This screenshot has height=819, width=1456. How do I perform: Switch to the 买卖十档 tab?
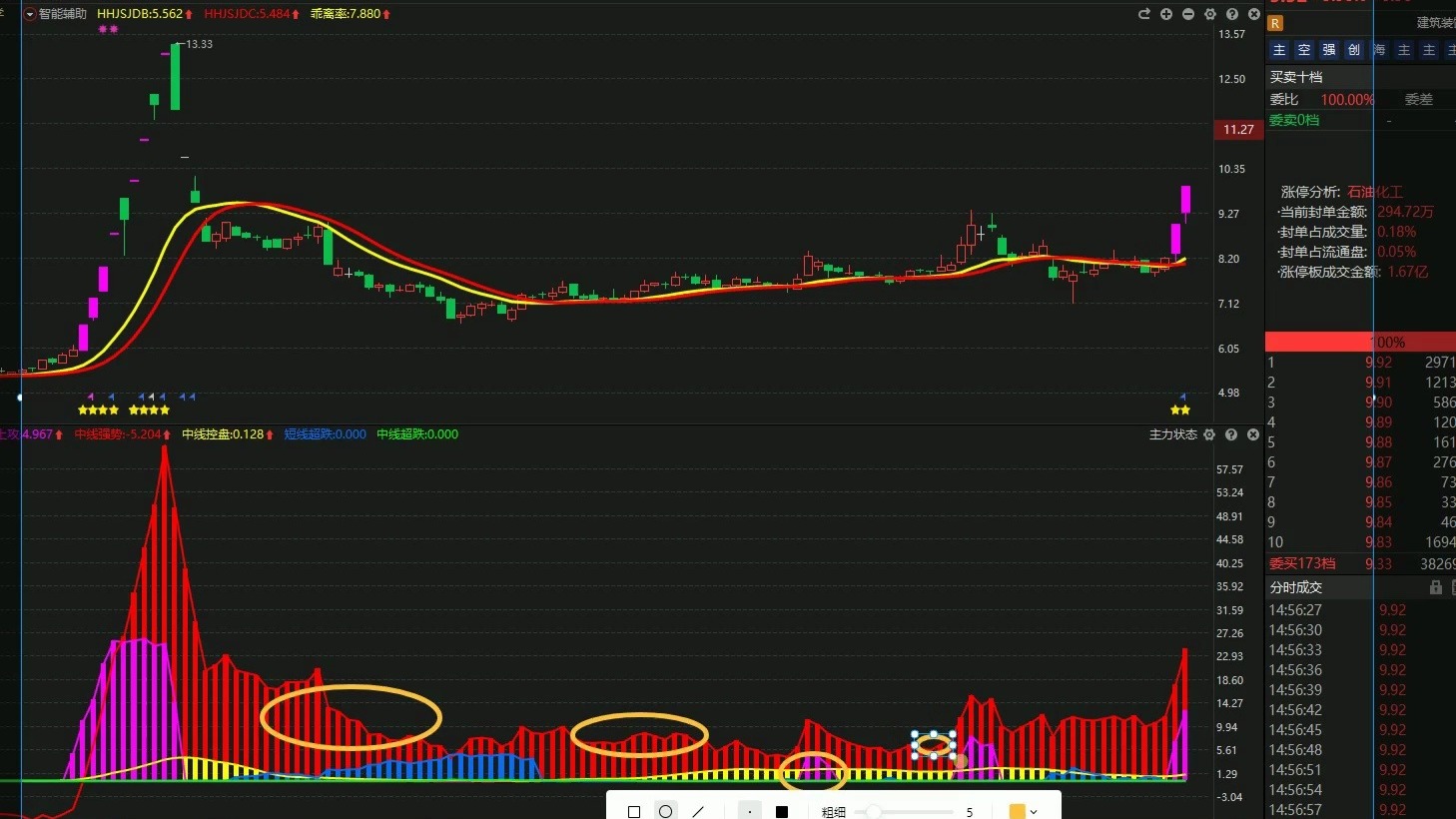[1296, 77]
